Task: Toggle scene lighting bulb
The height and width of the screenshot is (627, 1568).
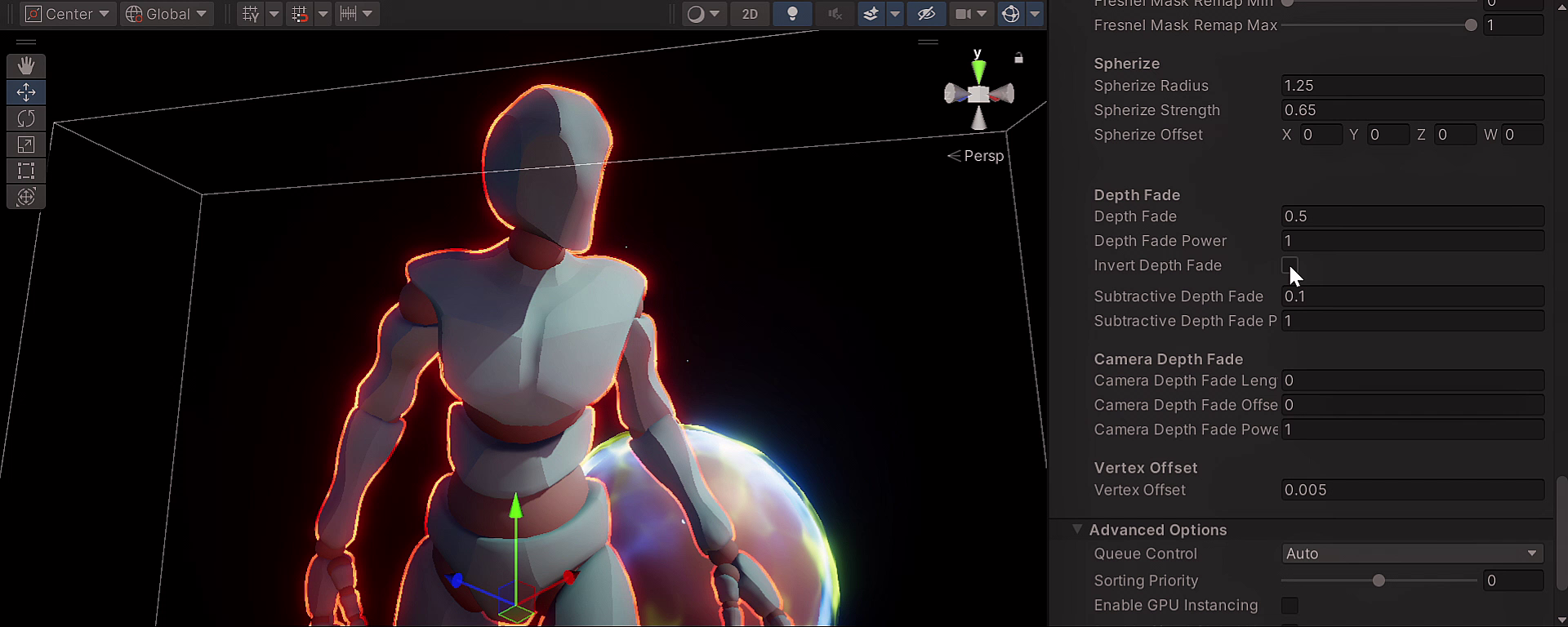Action: pyautogui.click(x=792, y=14)
